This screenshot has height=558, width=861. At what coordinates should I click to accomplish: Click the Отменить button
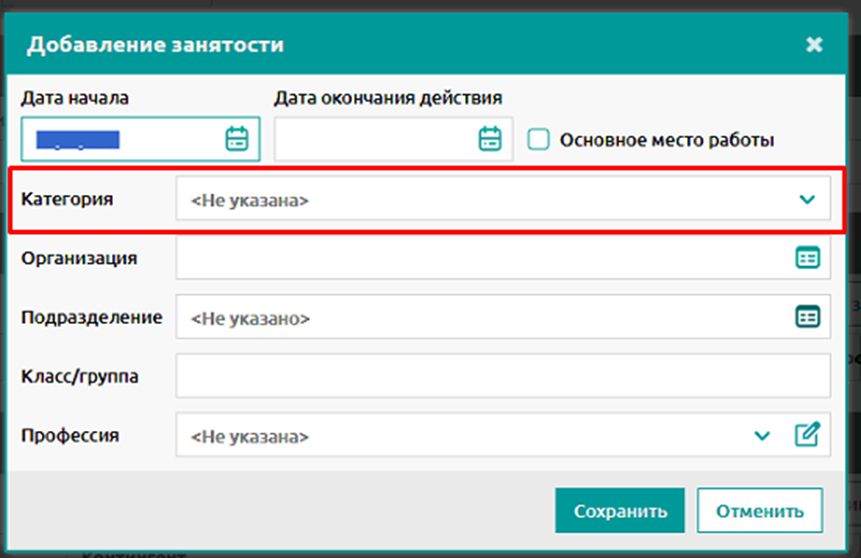760,510
